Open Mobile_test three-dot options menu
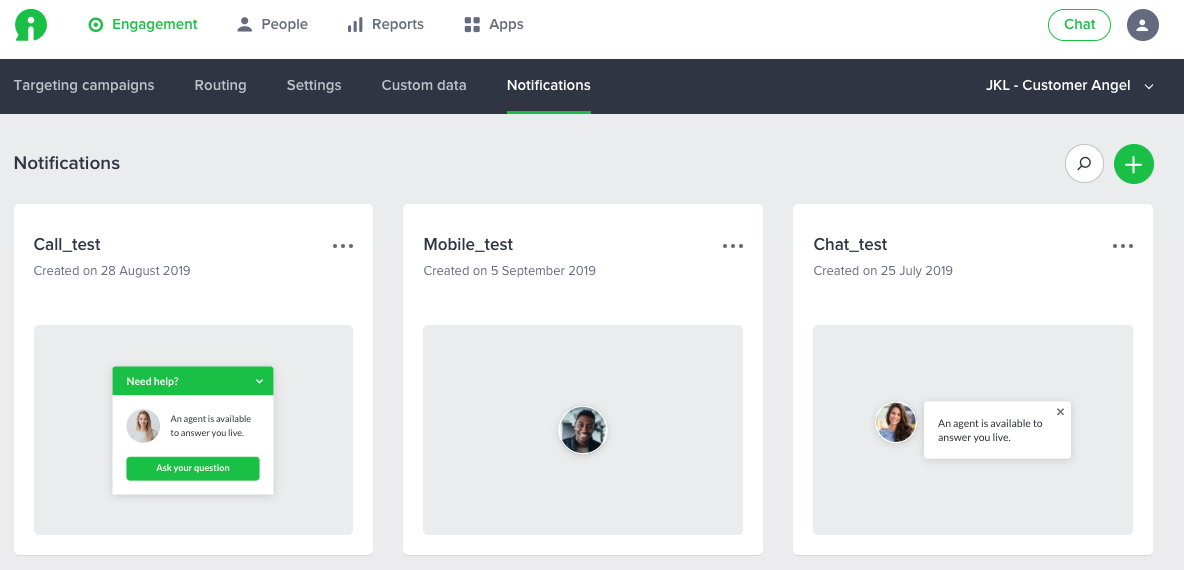This screenshot has height=570, width=1184. point(732,245)
